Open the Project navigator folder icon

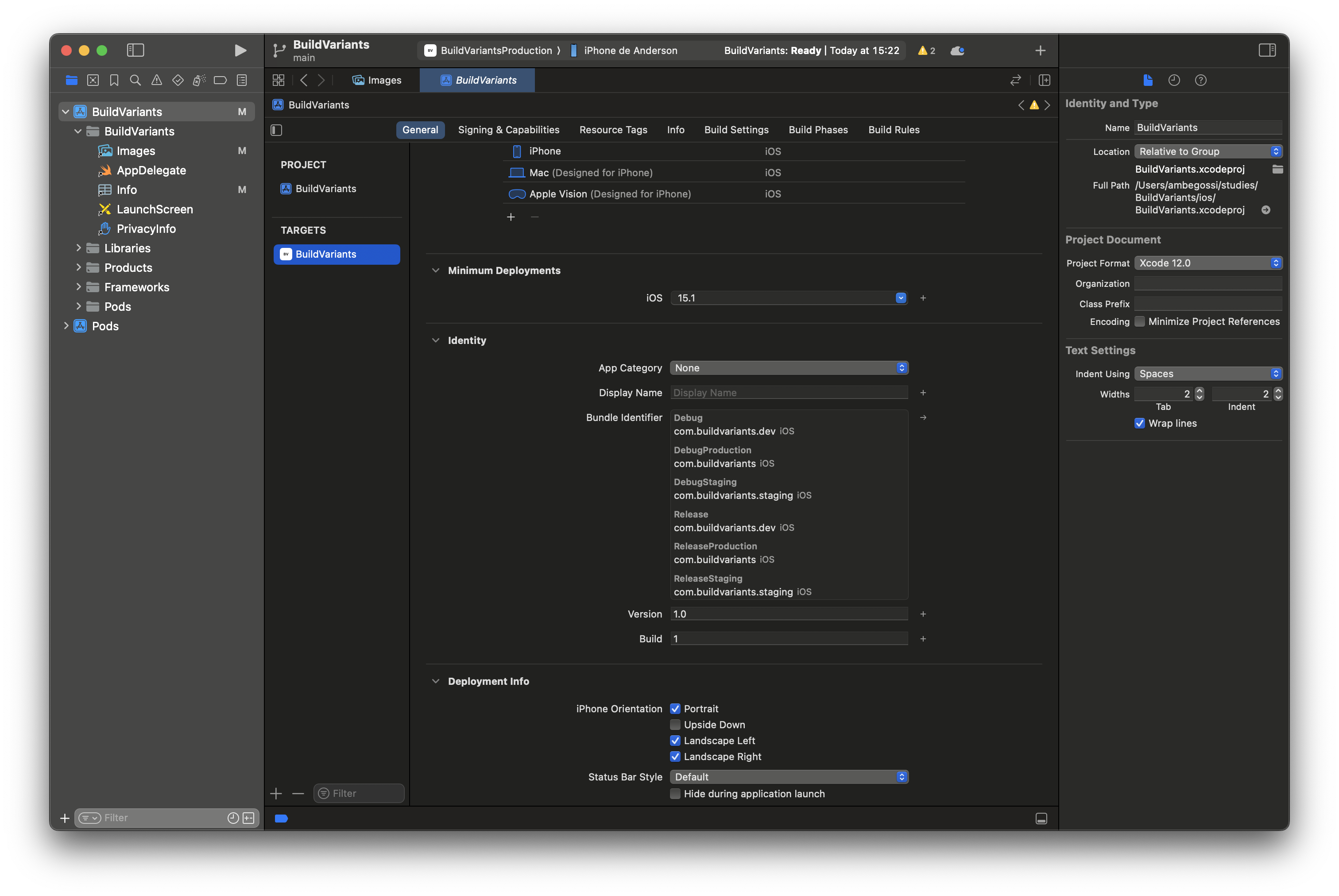(71, 81)
